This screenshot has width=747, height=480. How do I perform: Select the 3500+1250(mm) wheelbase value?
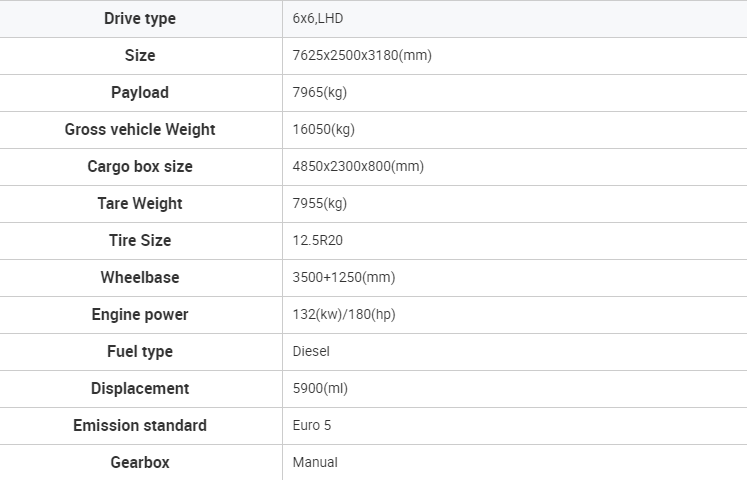pyautogui.click(x=345, y=278)
